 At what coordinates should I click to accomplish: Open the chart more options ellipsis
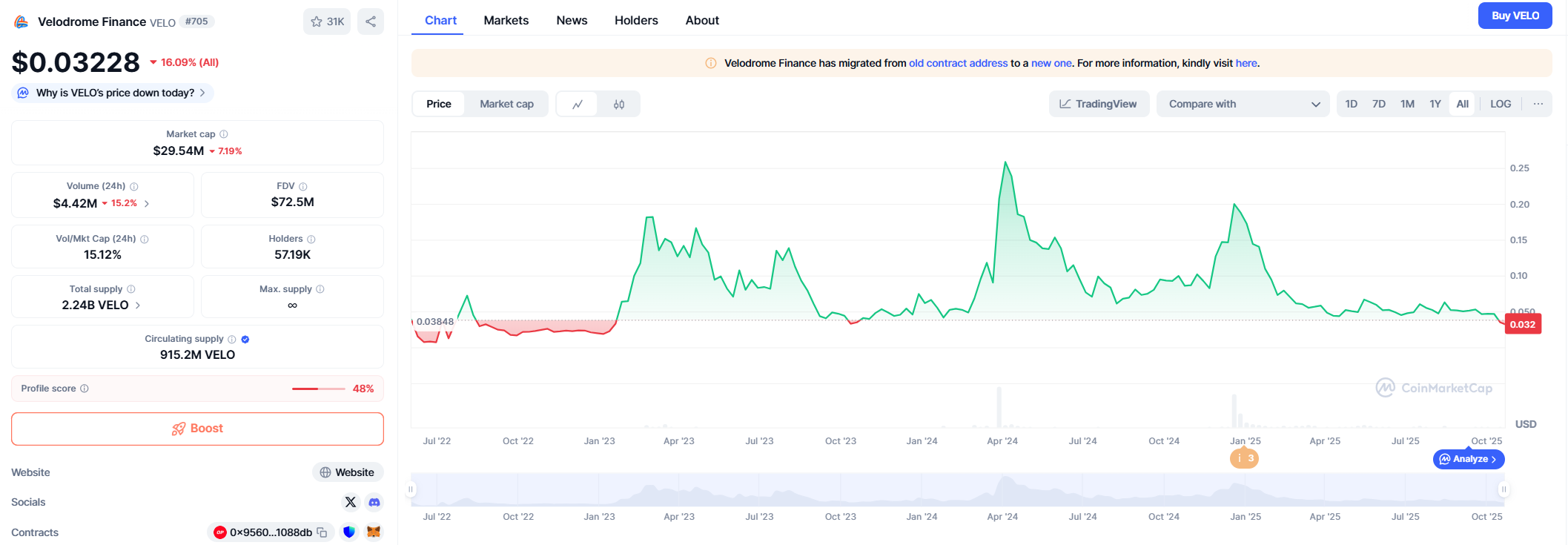(1538, 104)
